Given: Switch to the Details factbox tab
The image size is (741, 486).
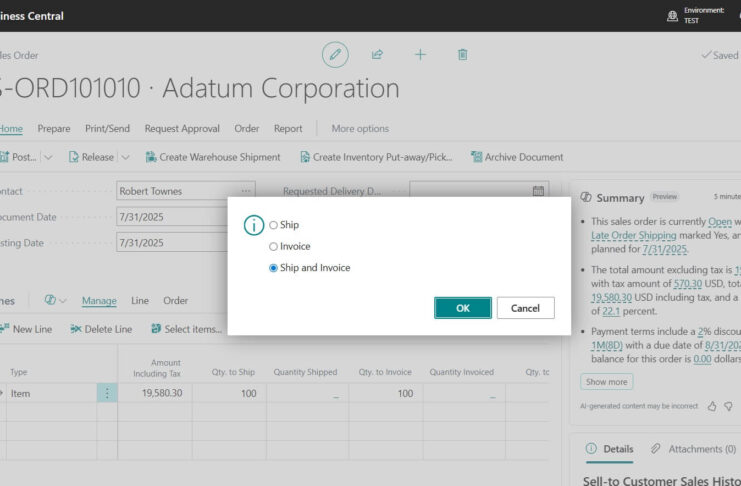Looking at the screenshot, I should [610, 449].
